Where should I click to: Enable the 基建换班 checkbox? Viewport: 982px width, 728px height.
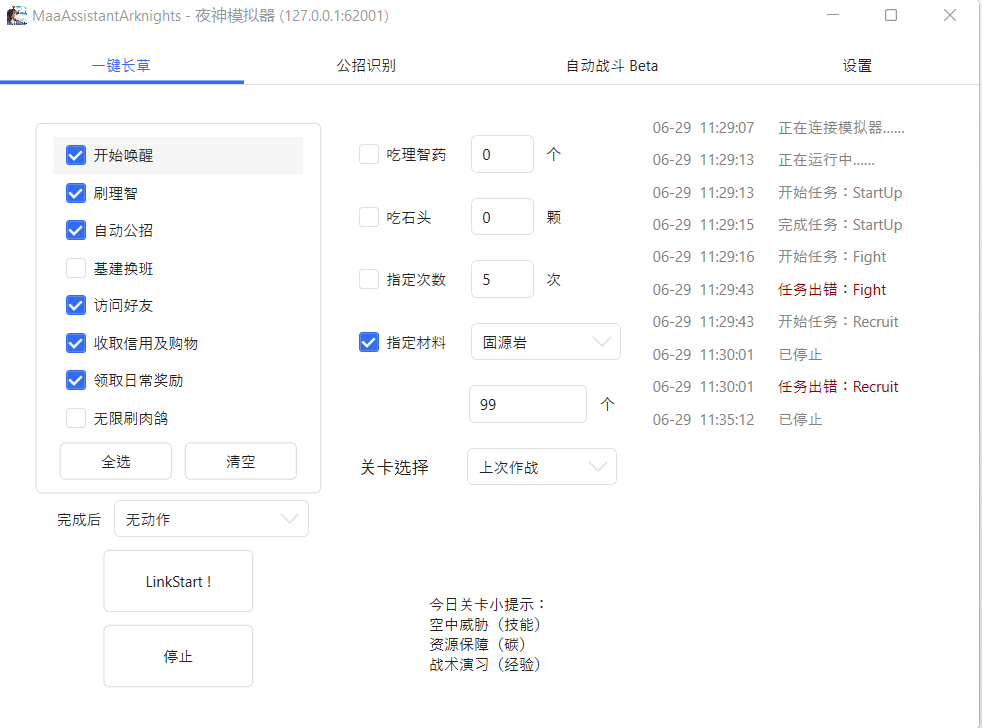pyautogui.click(x=76, y=268)
